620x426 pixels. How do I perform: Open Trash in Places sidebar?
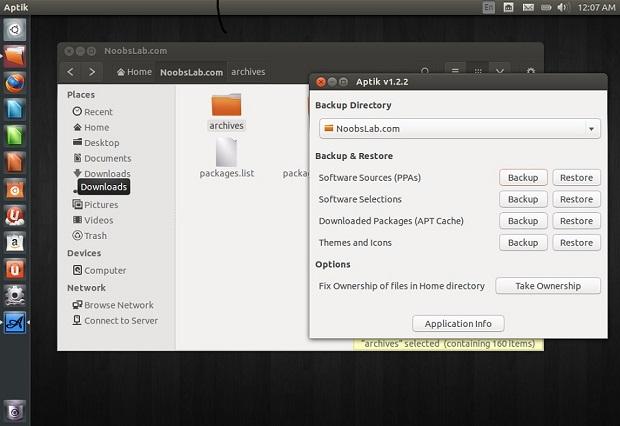[90, 236]
